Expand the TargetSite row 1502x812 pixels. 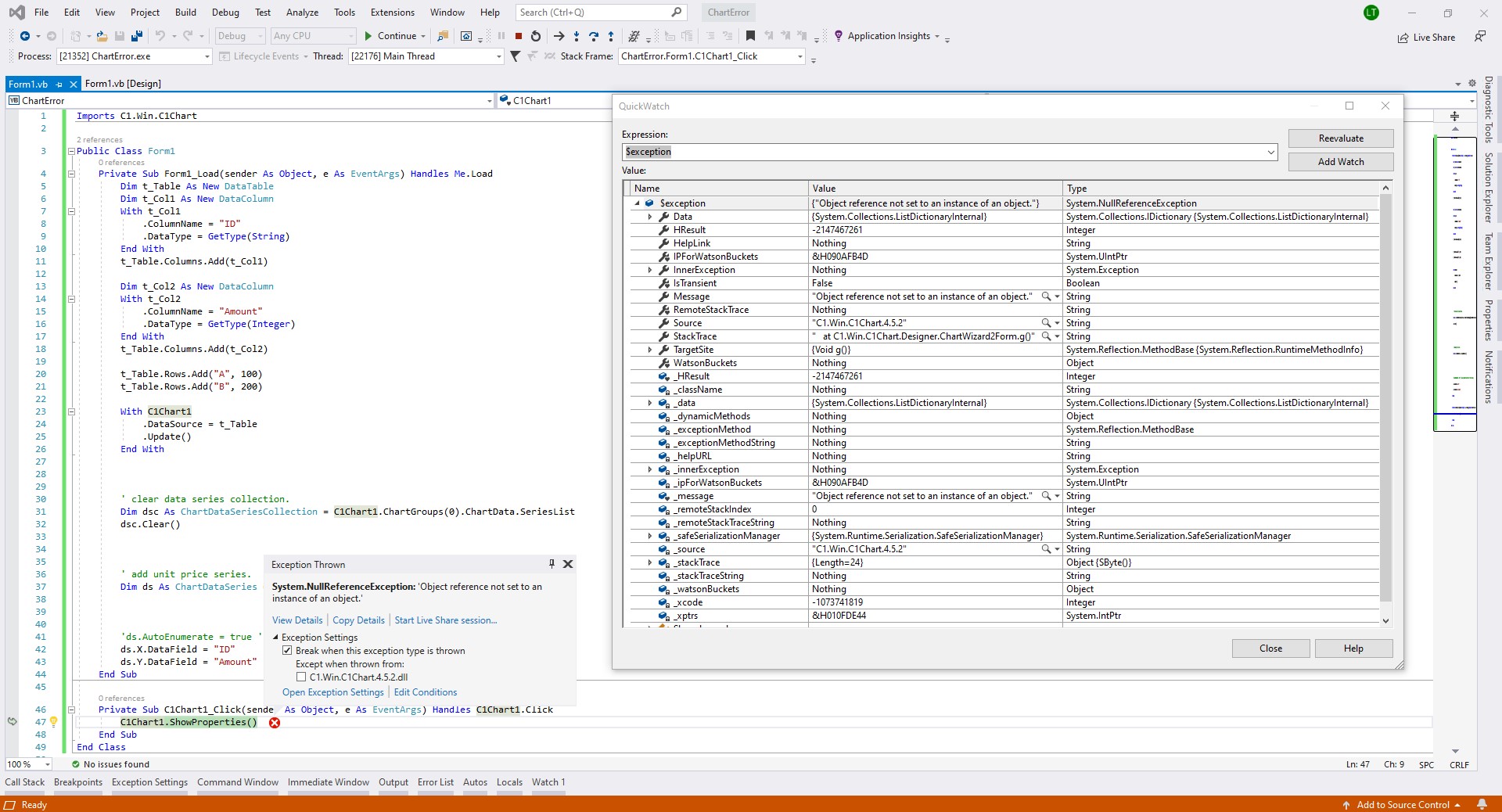650,350
